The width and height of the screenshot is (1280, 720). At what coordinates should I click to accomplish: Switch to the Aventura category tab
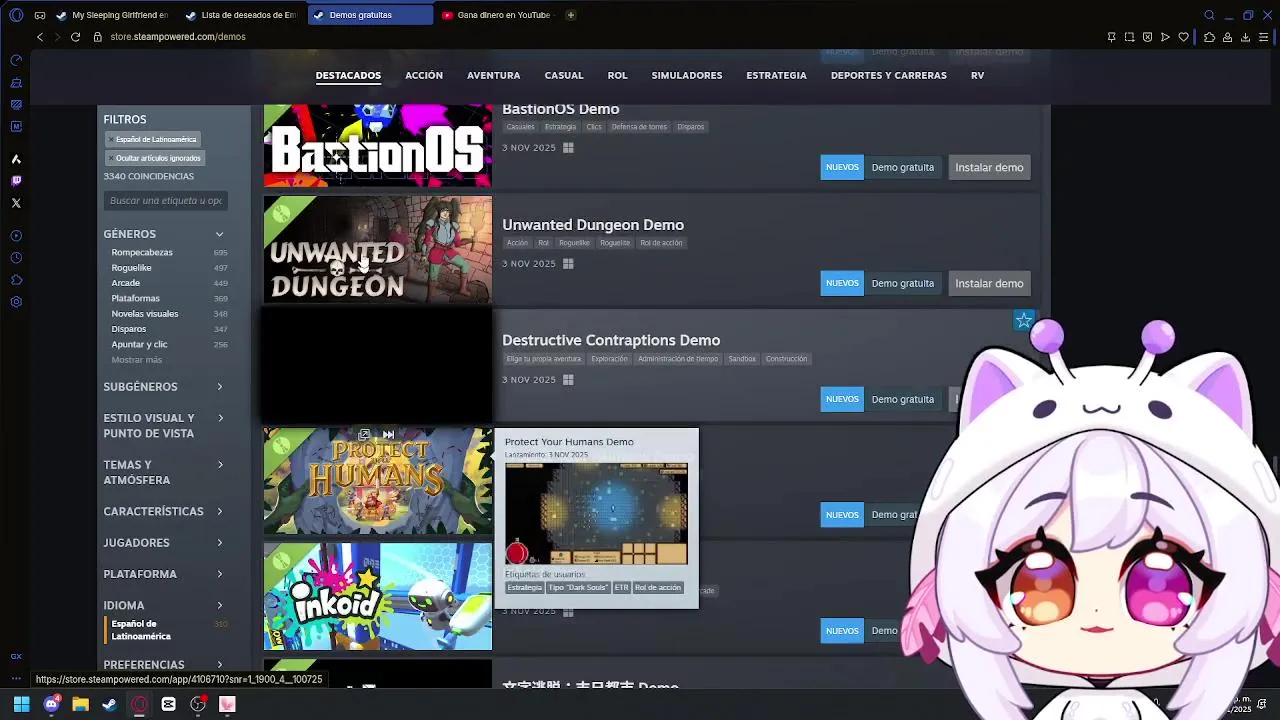(493, 75)
